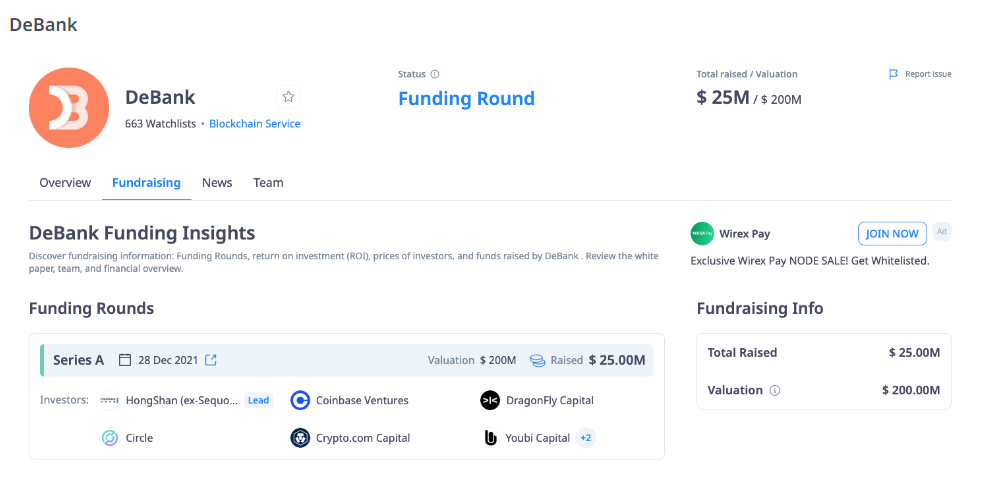Add DeBank to watchlist with star icon
This screenshot has width=1000, height=493.
pyautogui.click(x=288, y=97)
